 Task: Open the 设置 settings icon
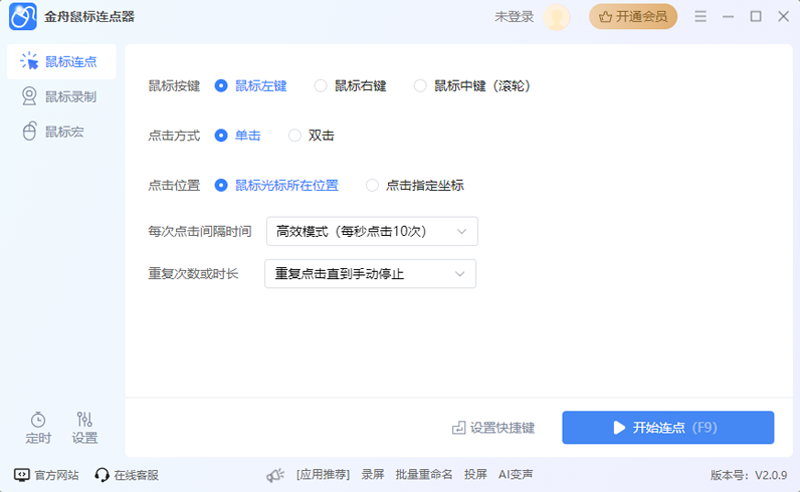tap(85, 420)
